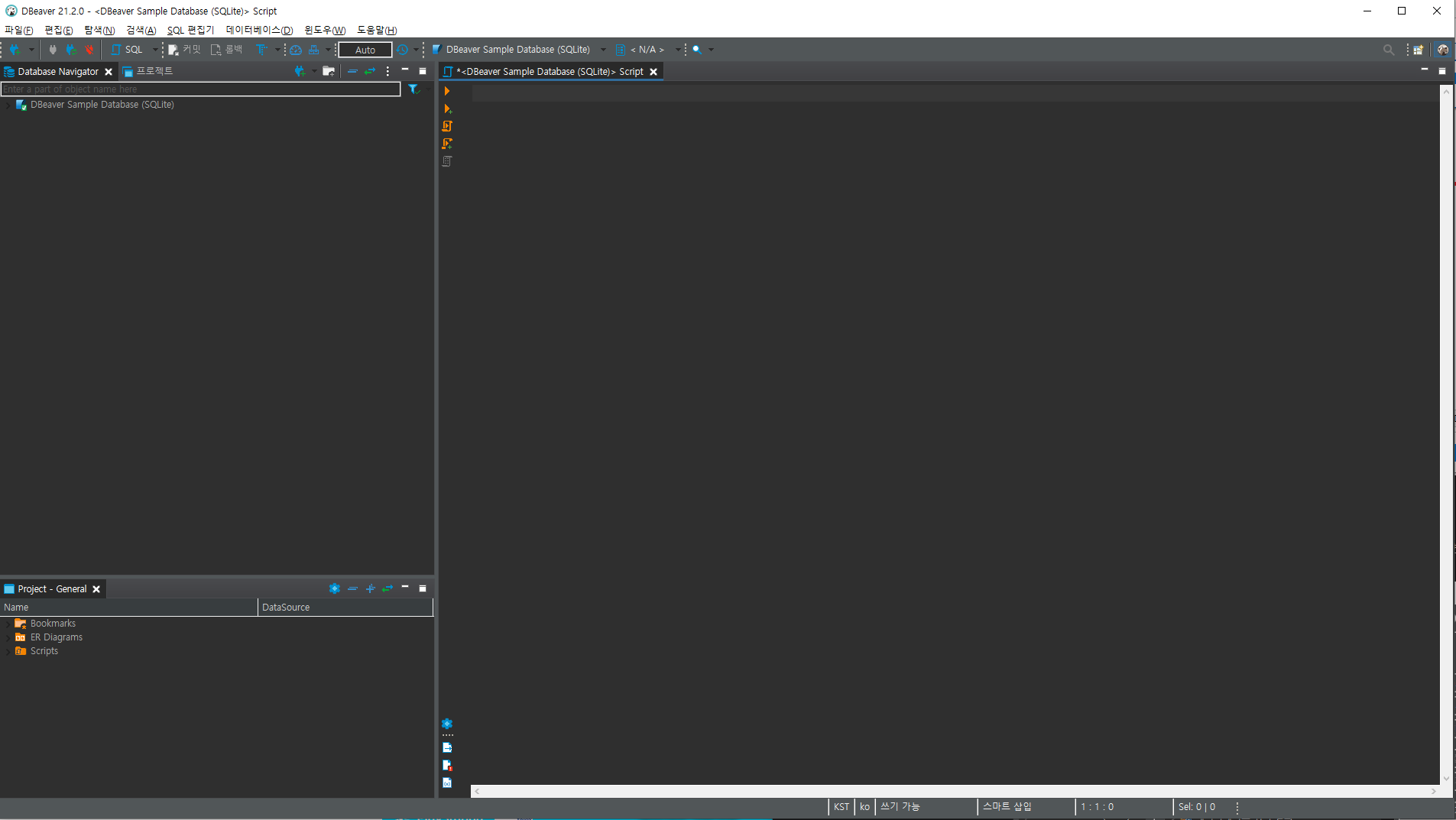The width and height of the screenshot is (1456, 820).
Task: Toggle the variables panel icon
Action: coord(447,783)
